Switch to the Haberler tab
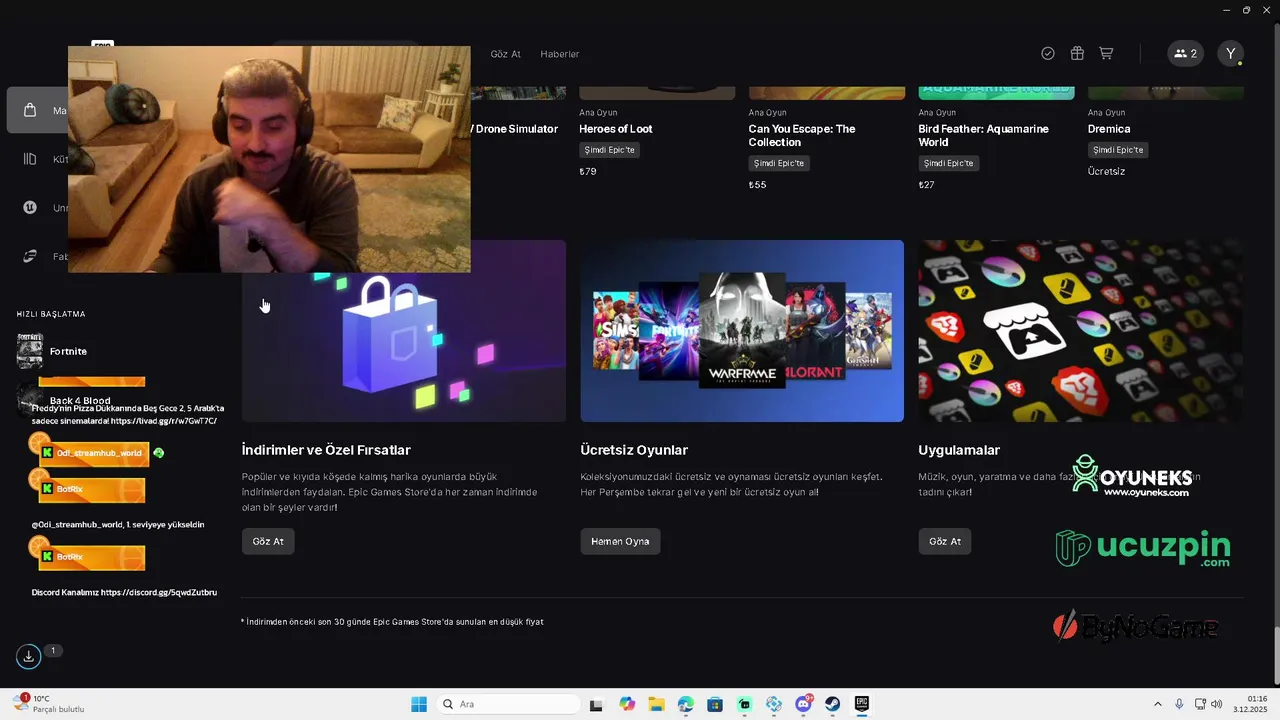Screen dimensions: 1280x720 [560, 54]
